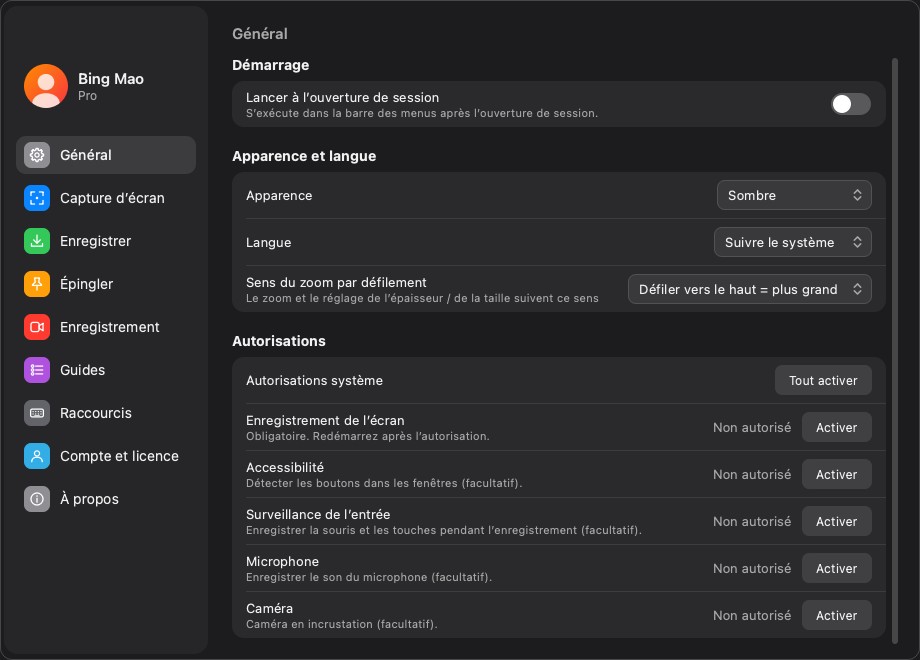This screenshot has width=920, height=660.
Task: Open the Apparence dropdown set to Sombre
Action: (x=794, y=195)
